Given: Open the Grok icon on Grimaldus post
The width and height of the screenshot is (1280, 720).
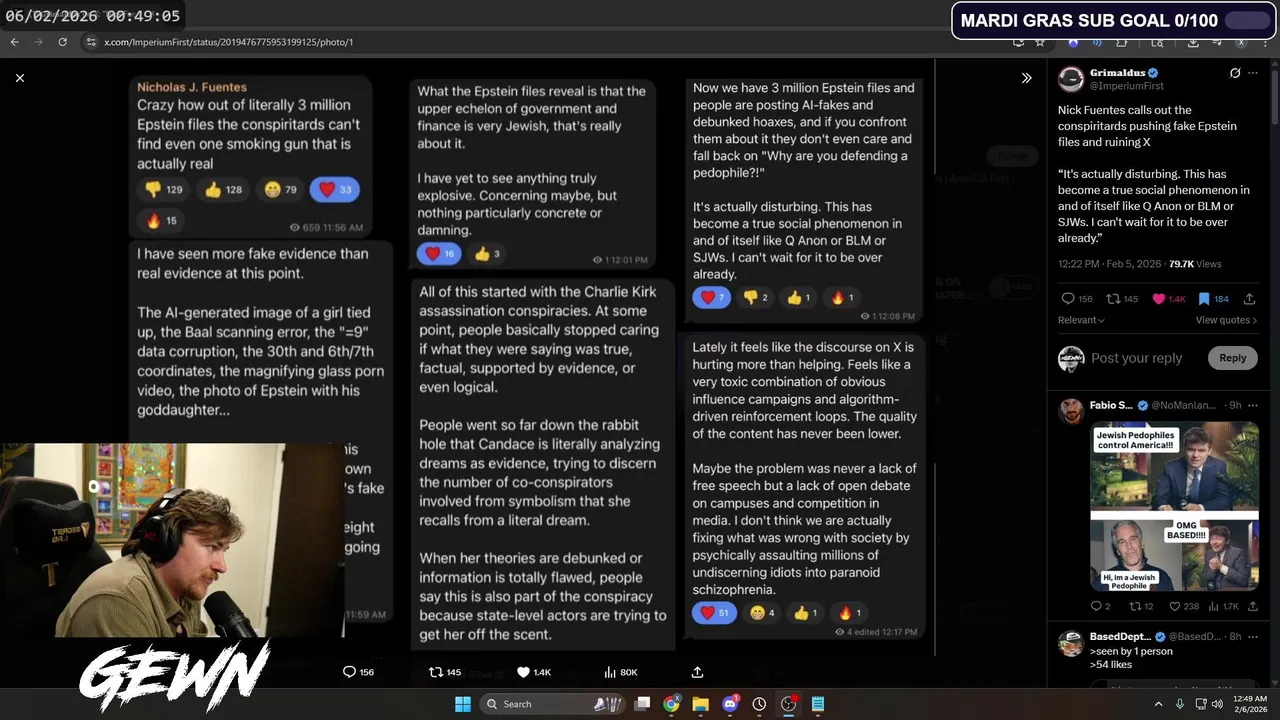Looking at the screenshot, I should click(x=1235, y=73).
